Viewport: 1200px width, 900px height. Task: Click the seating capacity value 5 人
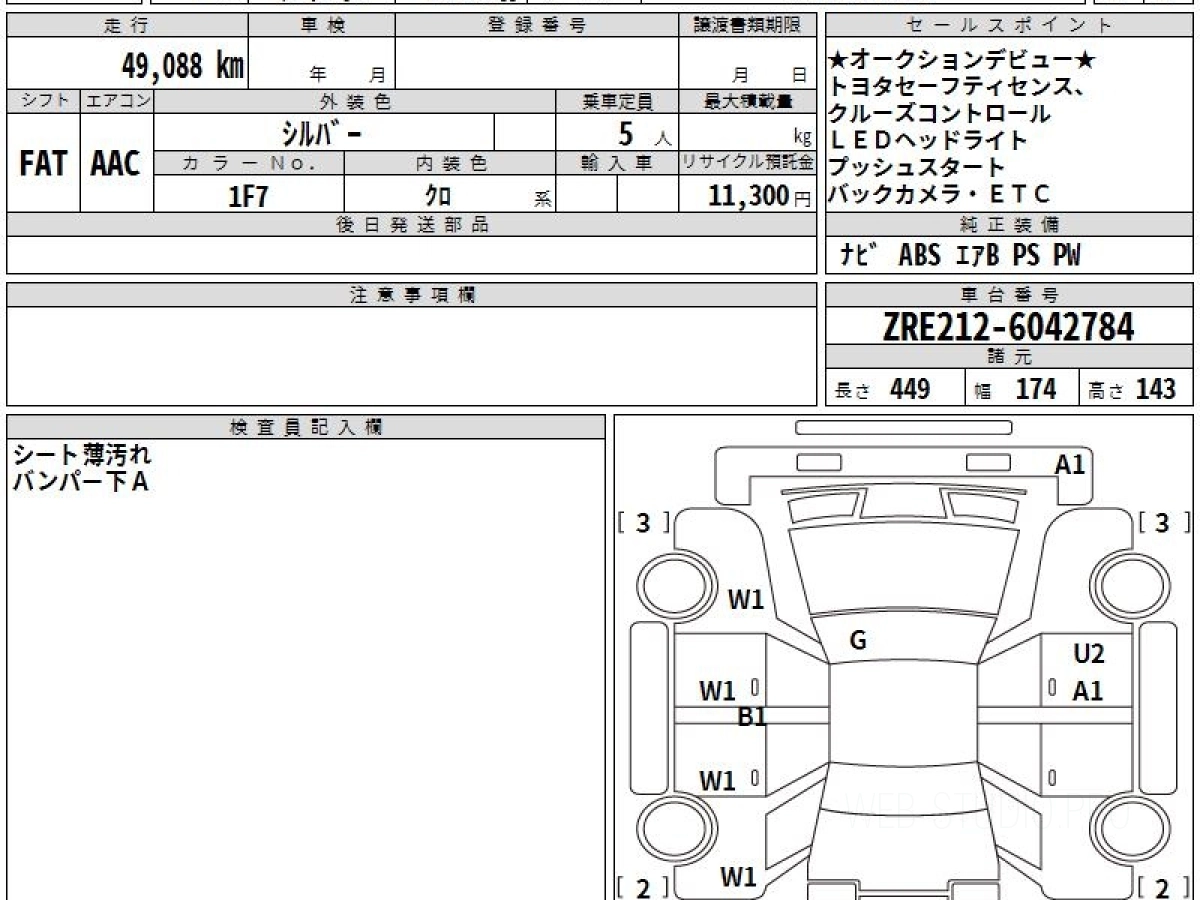(645, 133)
